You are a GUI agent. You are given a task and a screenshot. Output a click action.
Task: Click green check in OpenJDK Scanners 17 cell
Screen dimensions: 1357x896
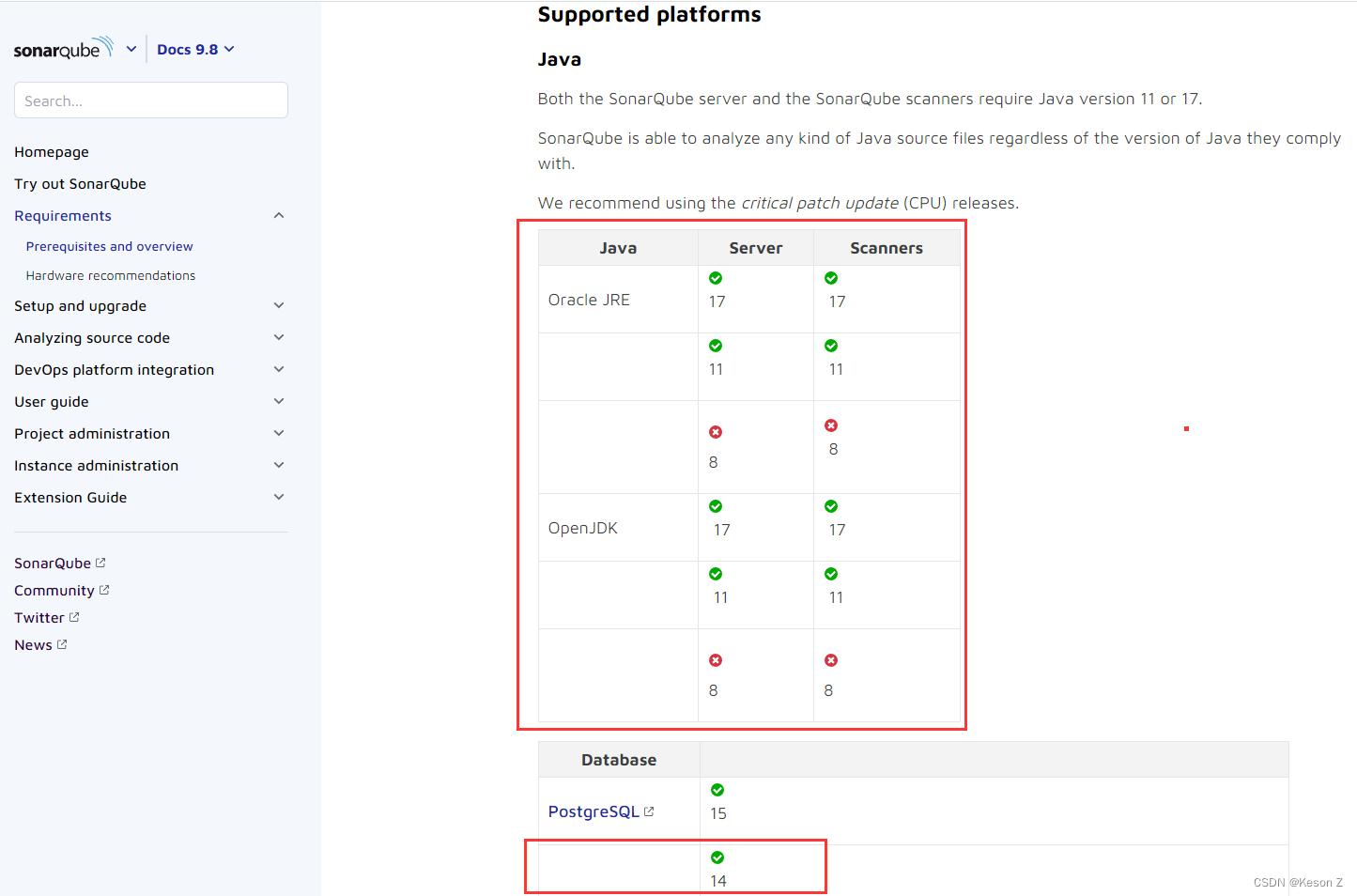[831, 506]
